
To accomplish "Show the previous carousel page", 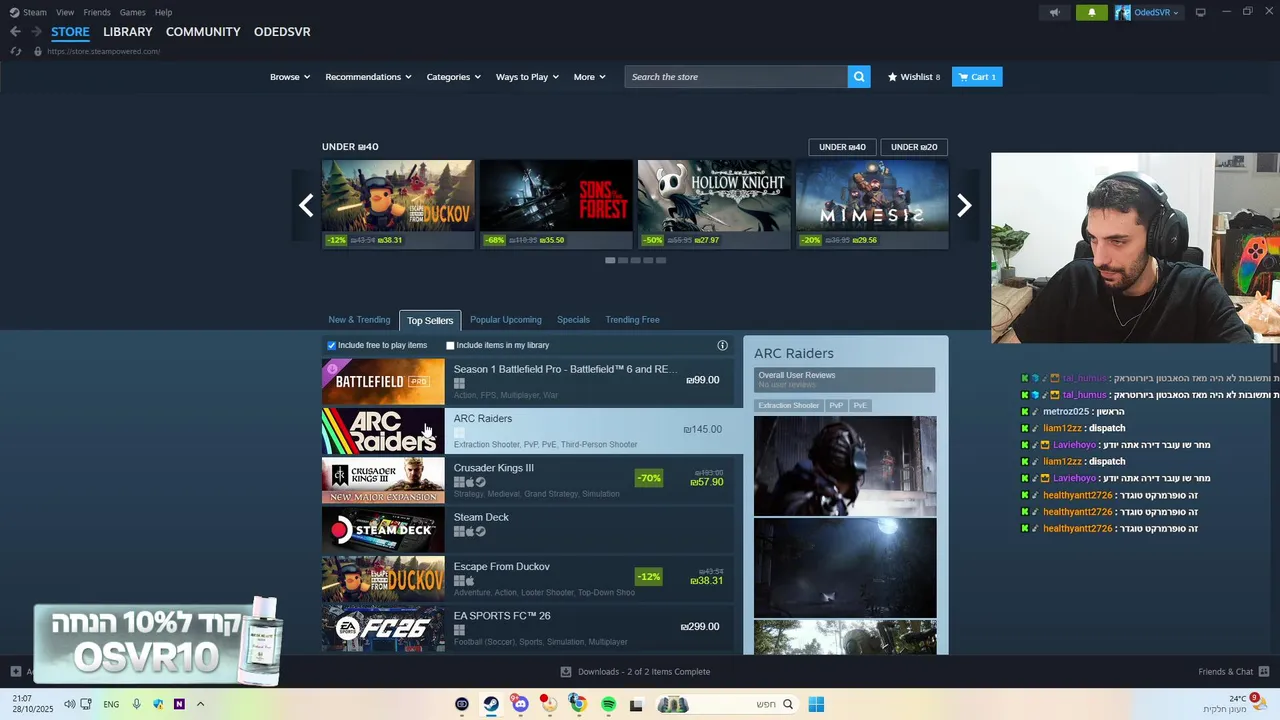I will tap(306, 205).
